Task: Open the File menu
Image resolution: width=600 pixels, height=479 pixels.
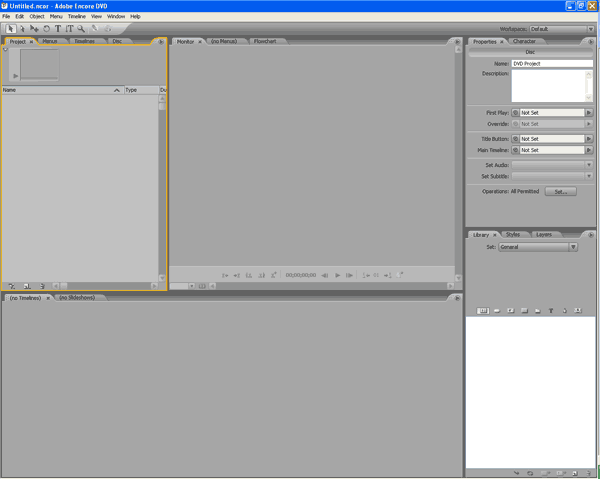Action: coord(6,16)
